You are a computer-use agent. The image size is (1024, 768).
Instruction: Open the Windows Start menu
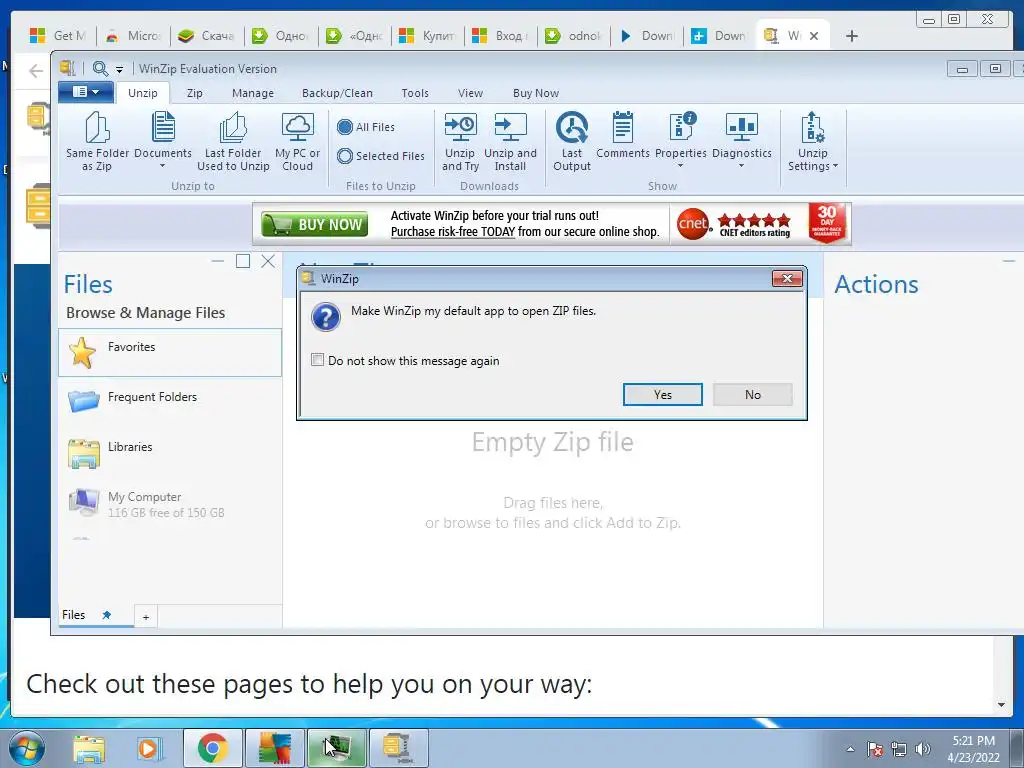(x=27, y=748)
